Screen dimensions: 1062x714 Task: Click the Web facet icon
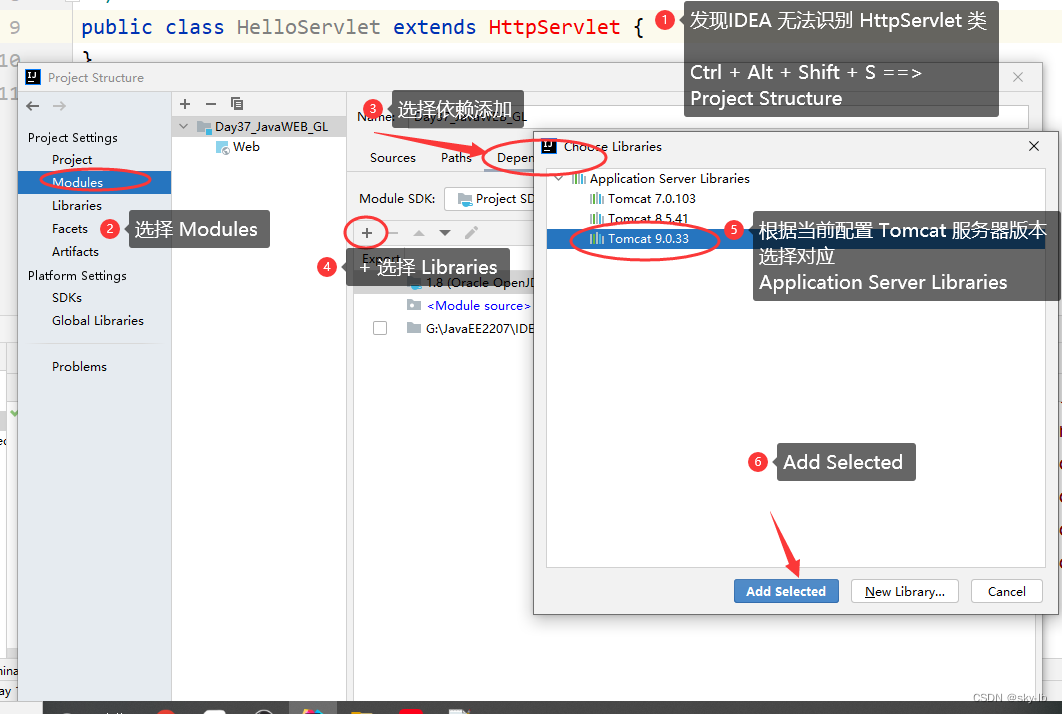[222, 147]
